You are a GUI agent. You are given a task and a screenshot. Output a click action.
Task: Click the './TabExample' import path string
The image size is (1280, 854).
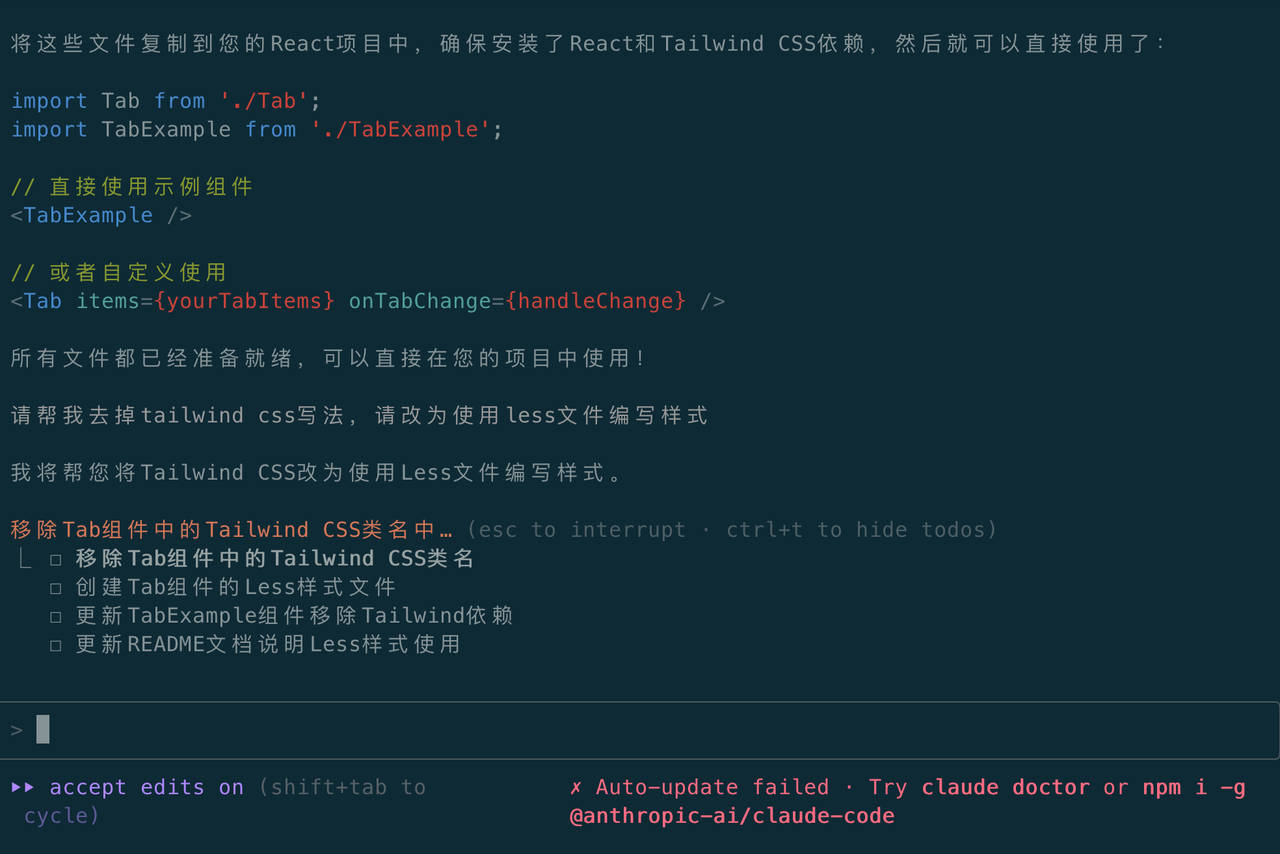coord(400,130)
